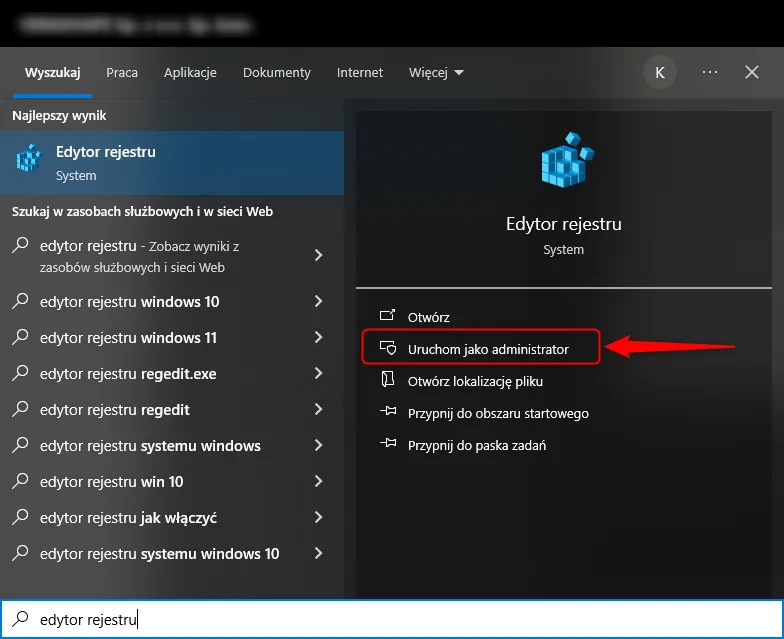Expand arrow for 'edytor rejestru systemu windows 10'
This screenshot has width=784, height=639.
318,553
